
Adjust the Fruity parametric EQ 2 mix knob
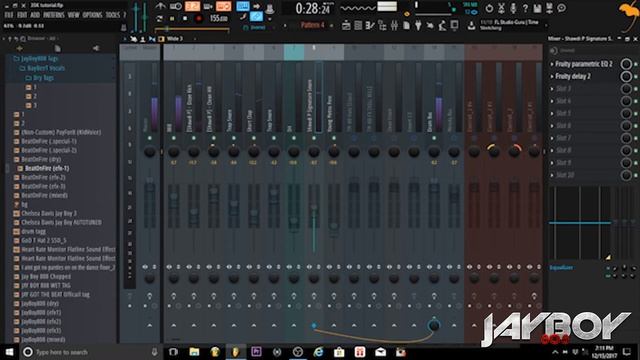(626, 64)
